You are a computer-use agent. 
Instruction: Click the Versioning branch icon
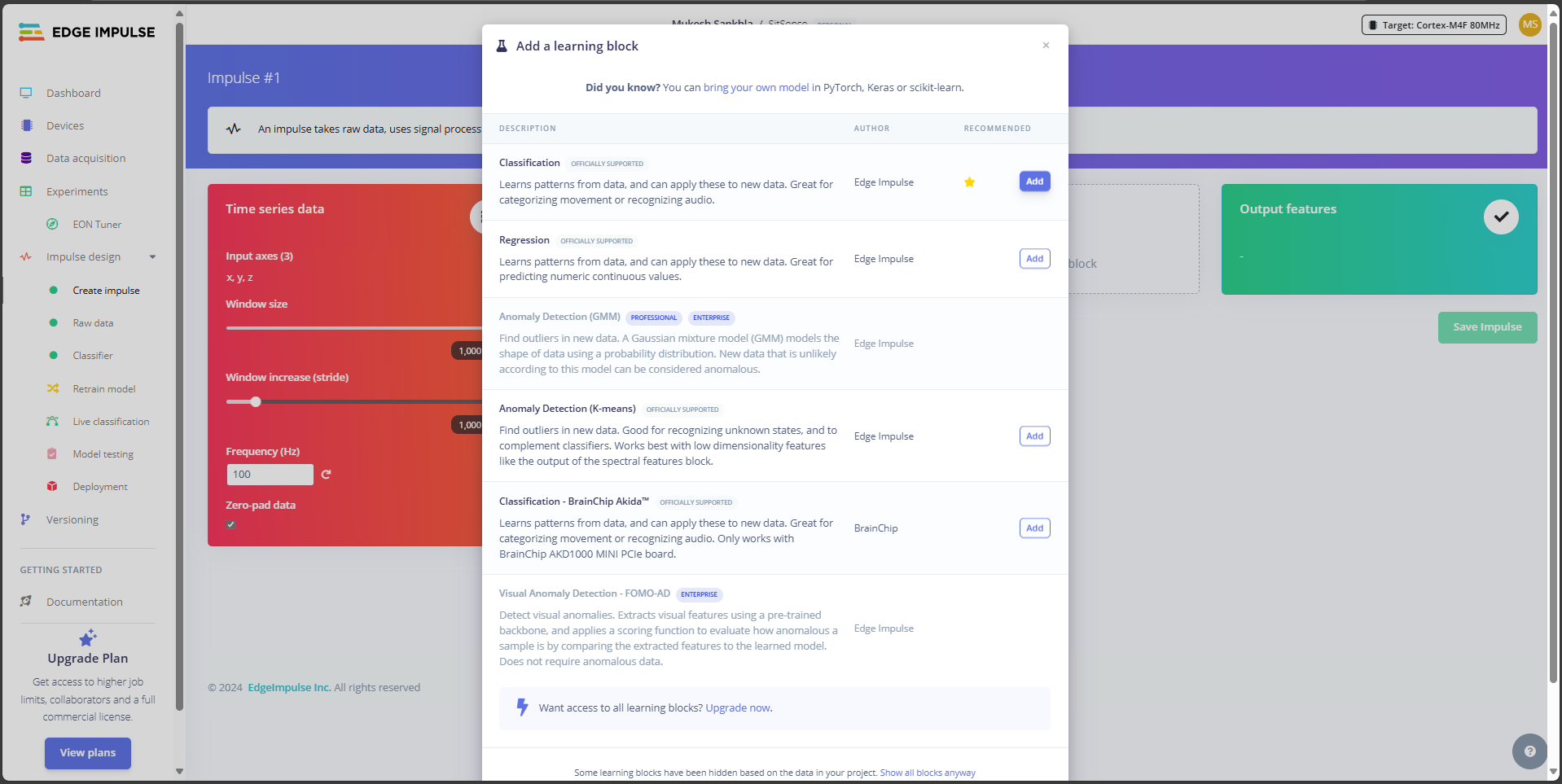pos(25,519)
